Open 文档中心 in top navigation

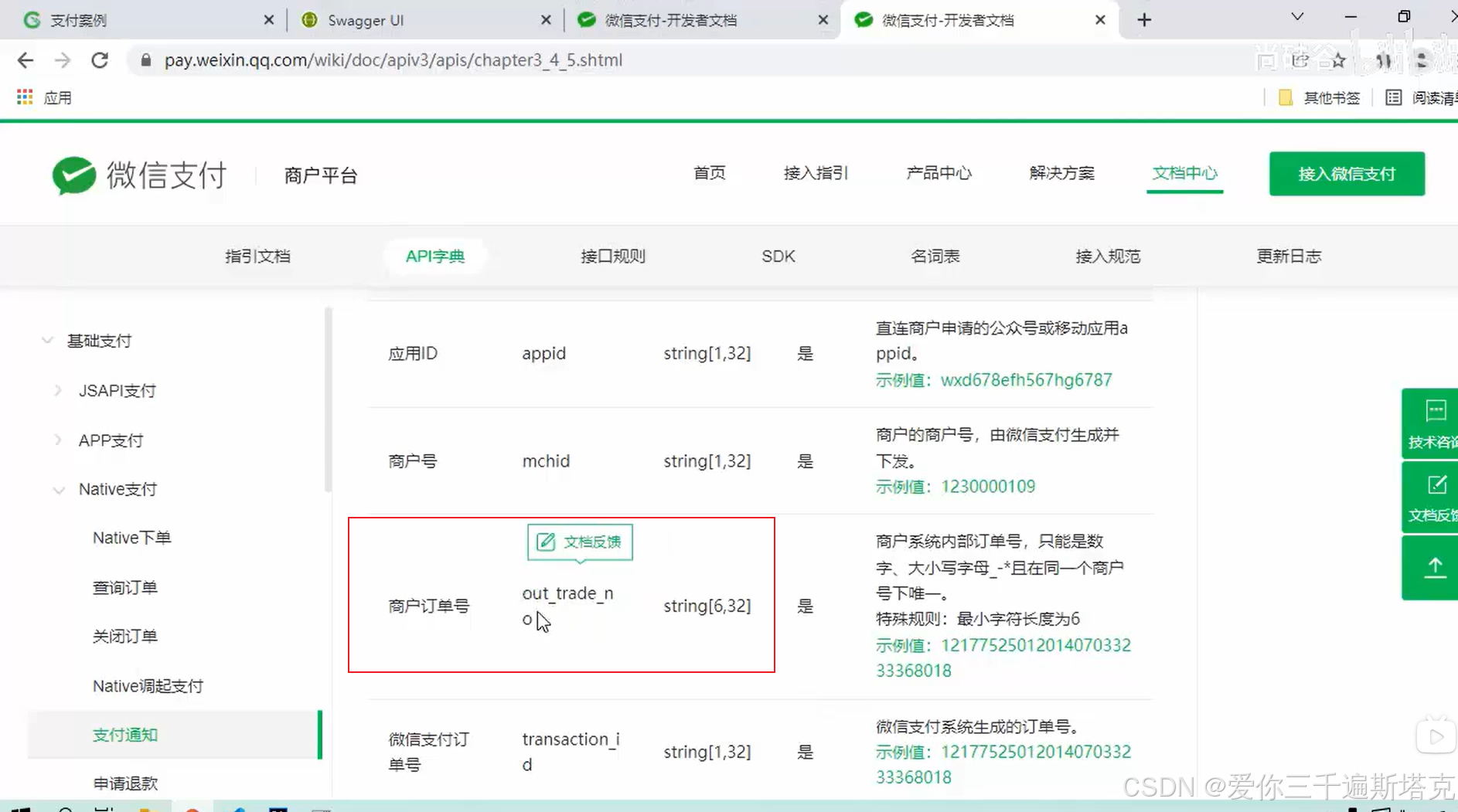click(1184, 173)
